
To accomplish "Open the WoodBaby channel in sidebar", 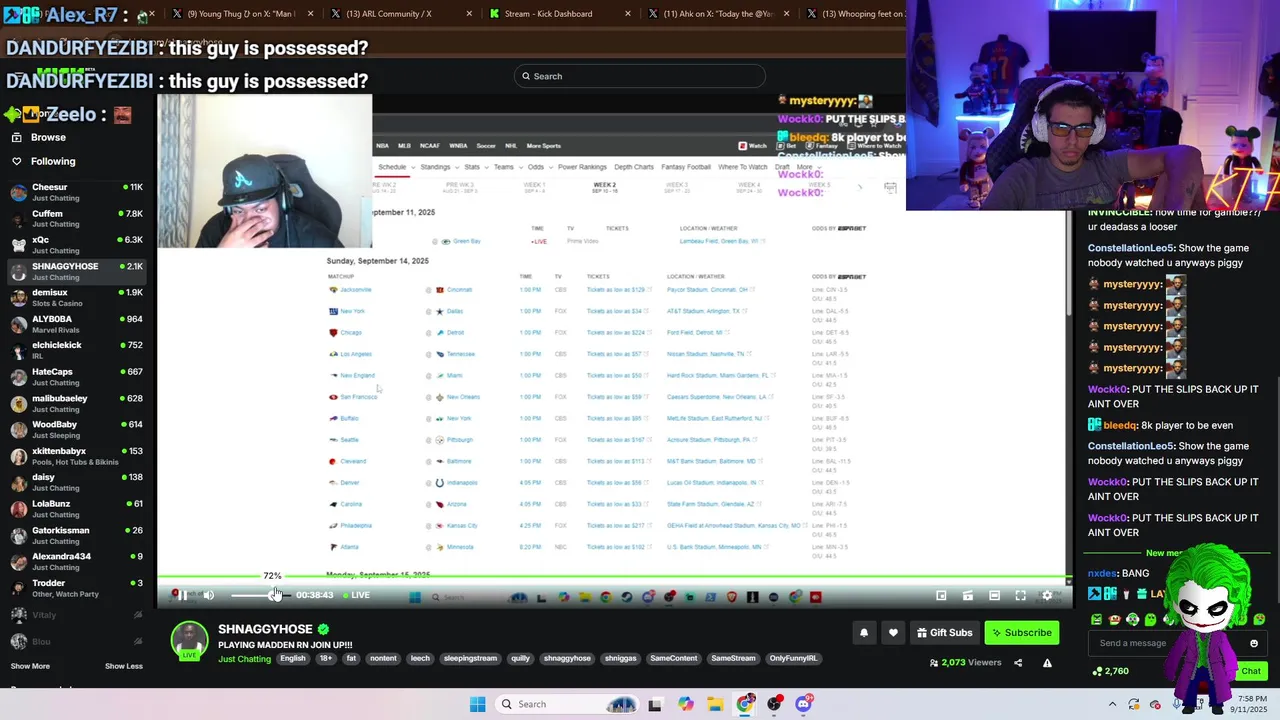I will click(x=78, y=430).
